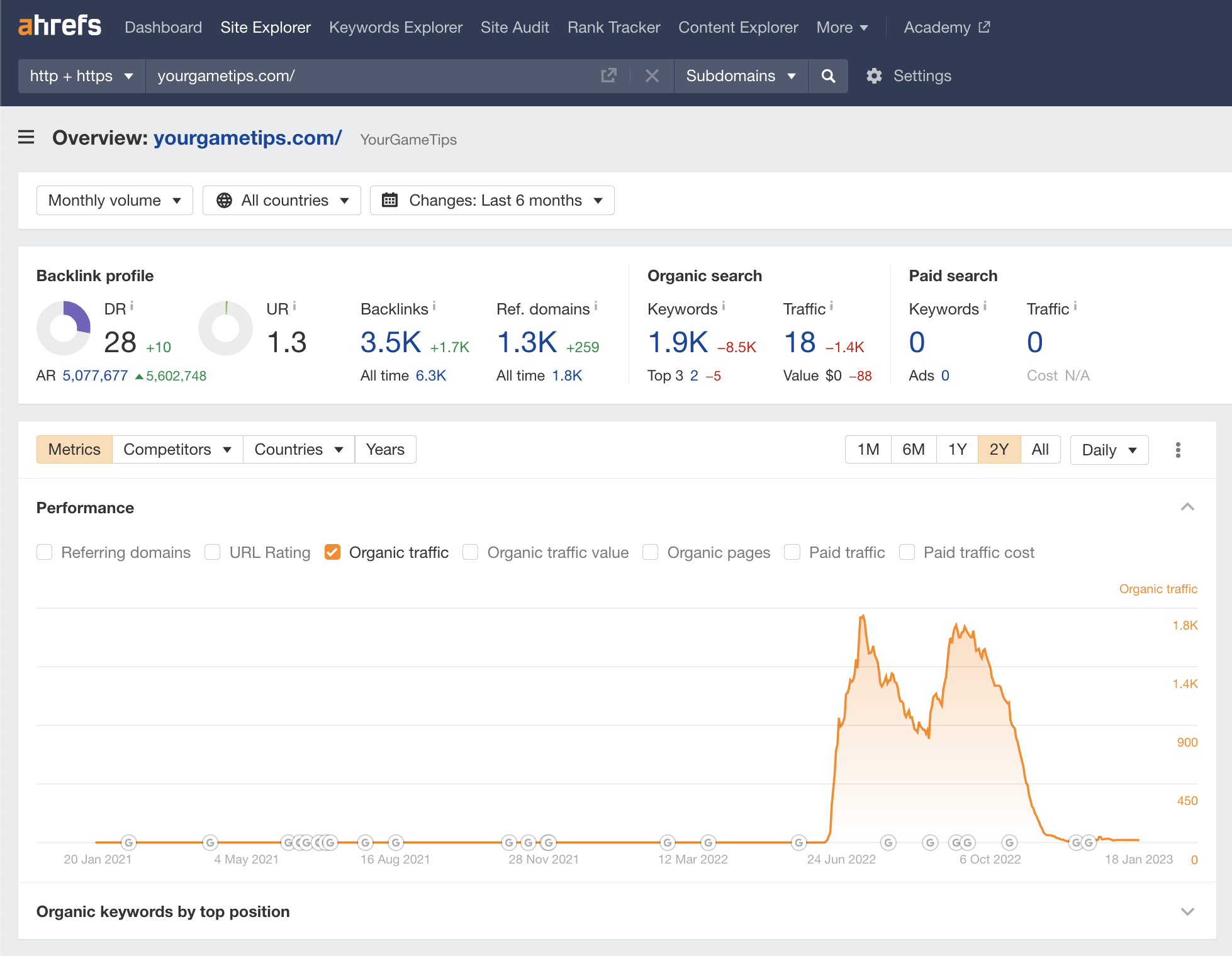Click the 3.5K Backlinks link
Image resolution: width=1232 pixels, height=956 pixels.
point(390,342)
